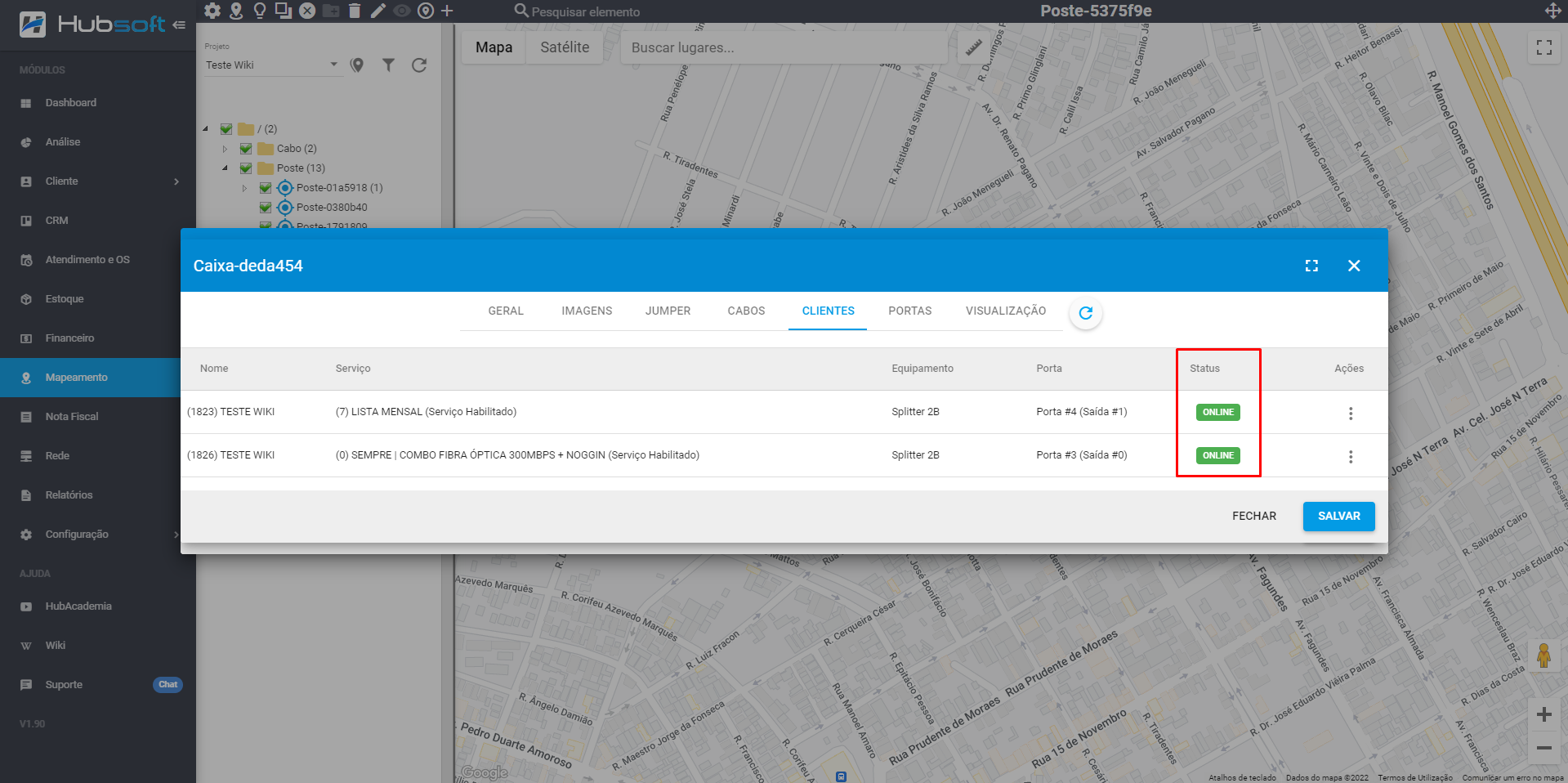Click the map pin marker toolbar icon

pos(236,11)
